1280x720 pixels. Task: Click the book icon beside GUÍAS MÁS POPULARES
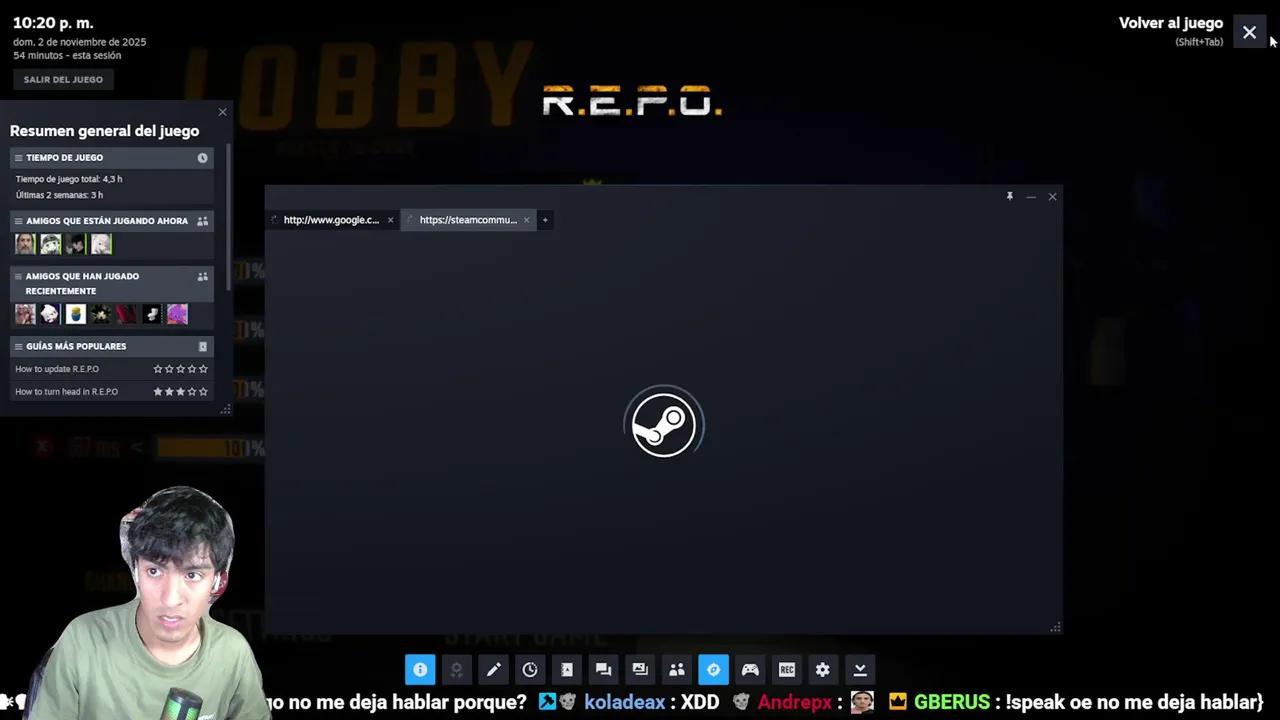click(202, 346)
